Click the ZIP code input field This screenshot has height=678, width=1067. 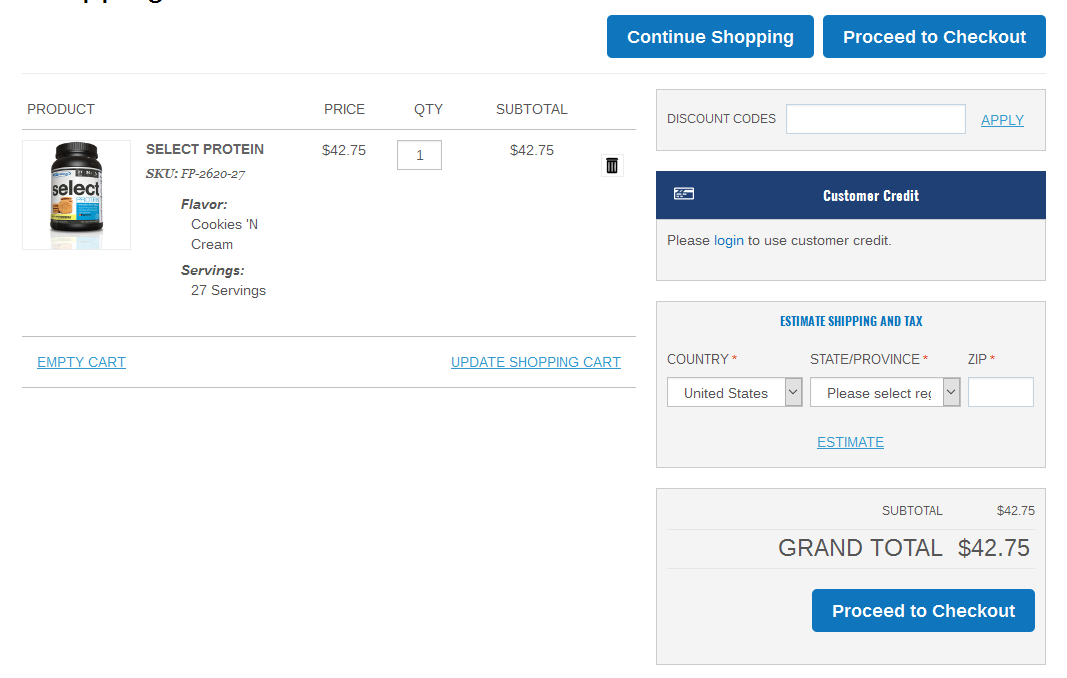click(1000, 392)
